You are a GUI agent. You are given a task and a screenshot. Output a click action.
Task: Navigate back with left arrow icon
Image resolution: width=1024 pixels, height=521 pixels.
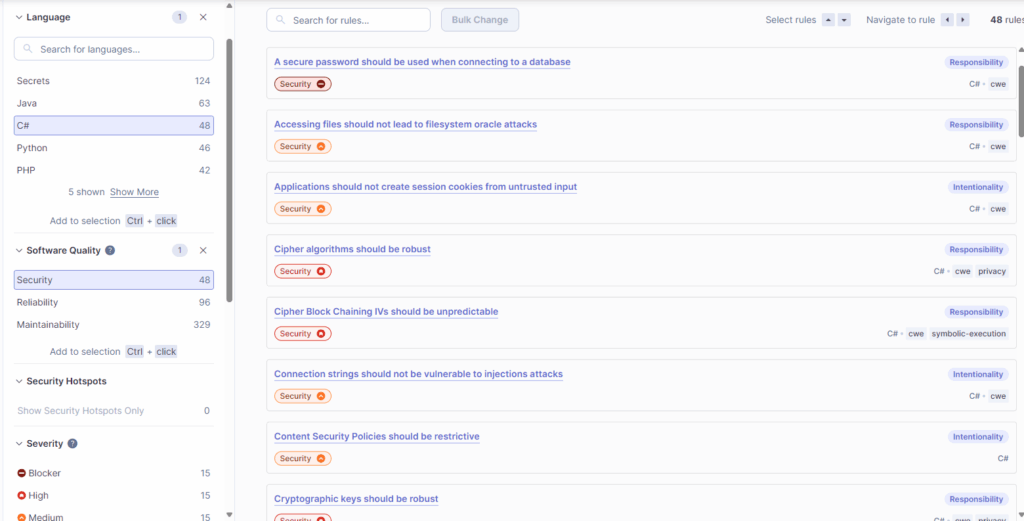pyautogui.click(x=947, y=20)
